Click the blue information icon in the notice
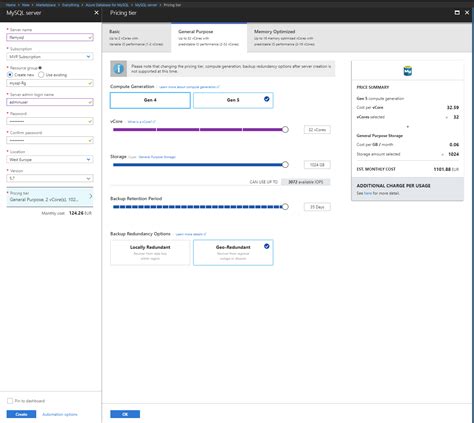The image size is (474, 423). [x=118, y=69]
